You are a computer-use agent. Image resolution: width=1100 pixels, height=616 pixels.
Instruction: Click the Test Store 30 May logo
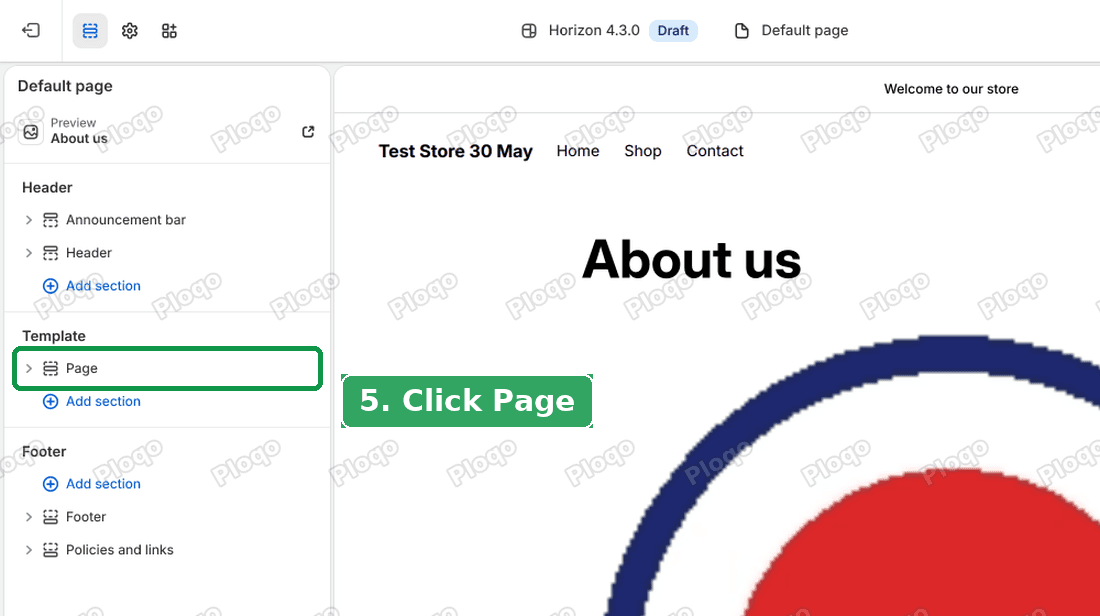455,151
